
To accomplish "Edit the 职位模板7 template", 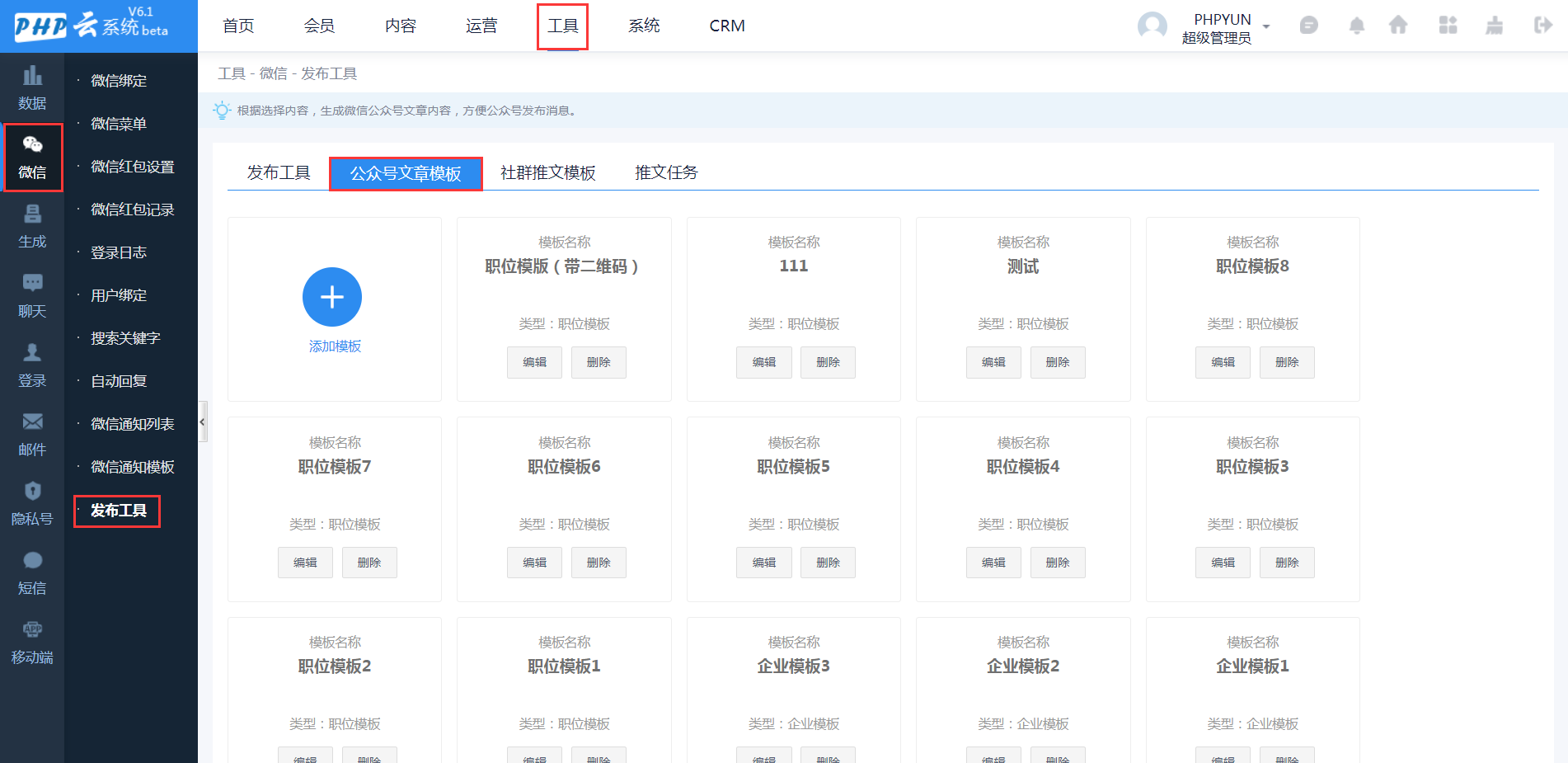I will (305, 563).
